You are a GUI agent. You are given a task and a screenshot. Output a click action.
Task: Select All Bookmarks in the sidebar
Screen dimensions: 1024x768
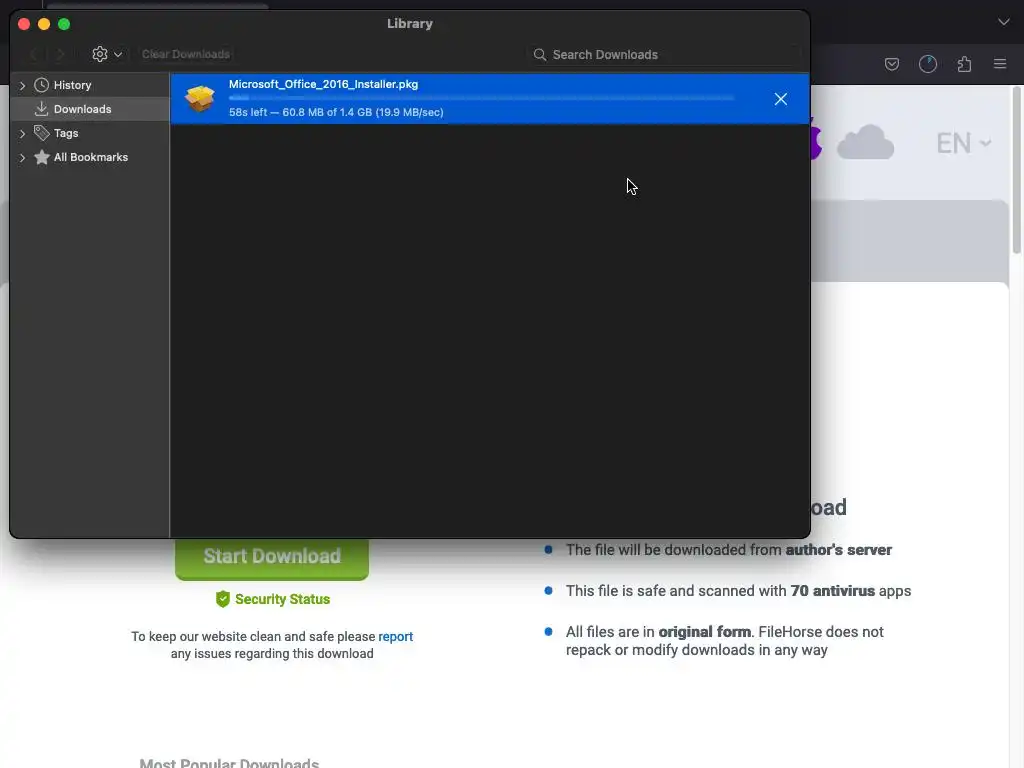(91, 157)
